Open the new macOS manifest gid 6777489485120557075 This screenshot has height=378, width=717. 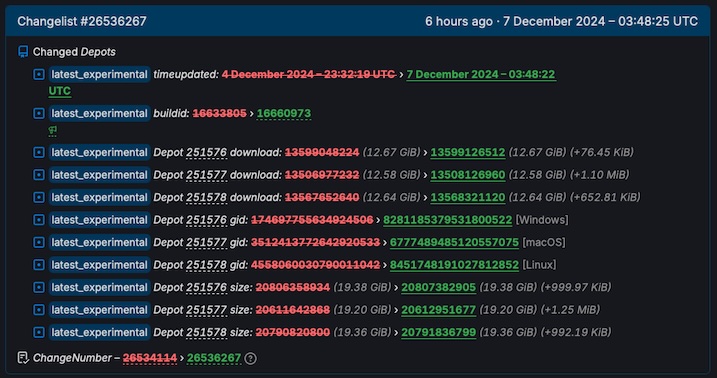click(x=455, y=242)
